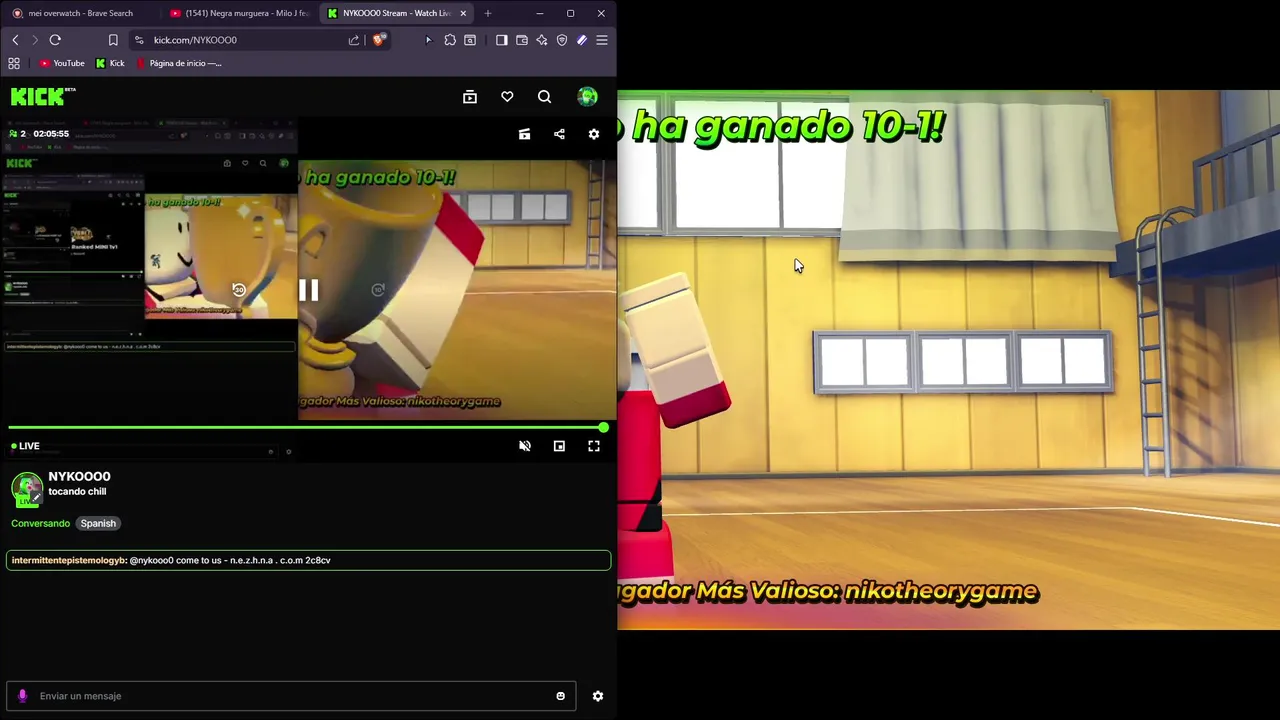Toggle the browser sidebar panel
1280x720 pixels.
tap(502, 40)
